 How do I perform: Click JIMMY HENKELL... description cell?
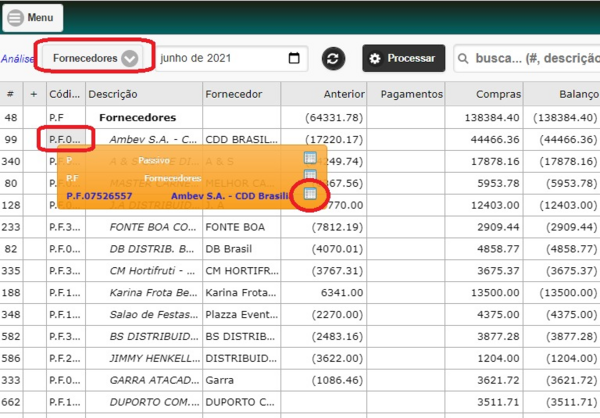coord(155,358)
